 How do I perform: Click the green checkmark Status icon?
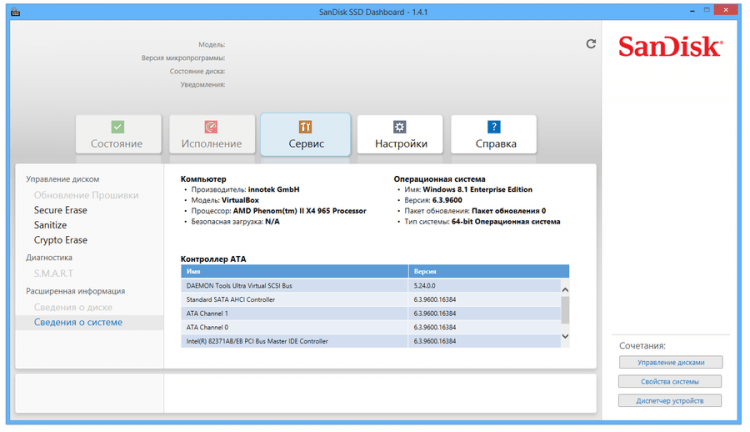coord(117,127)
